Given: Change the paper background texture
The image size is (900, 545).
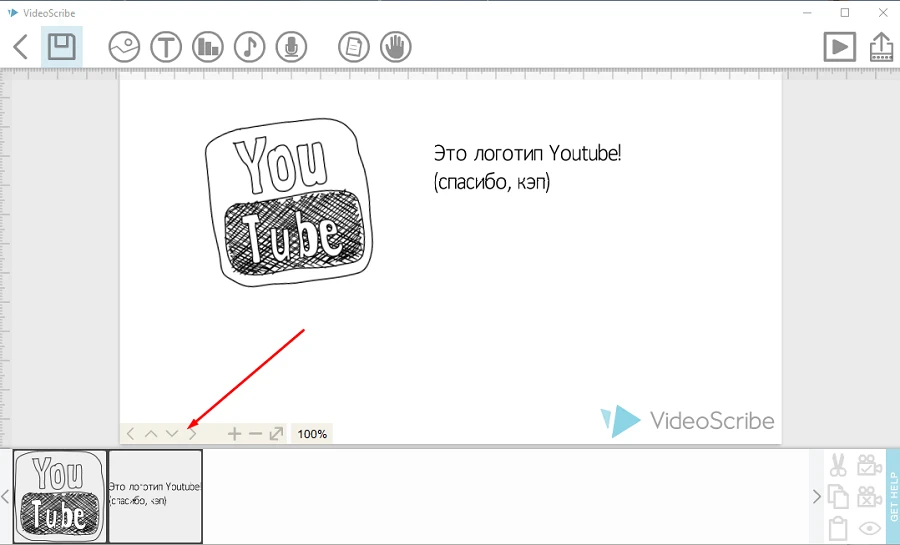Looking at the screenshot, I should click(x=354, y=46).
